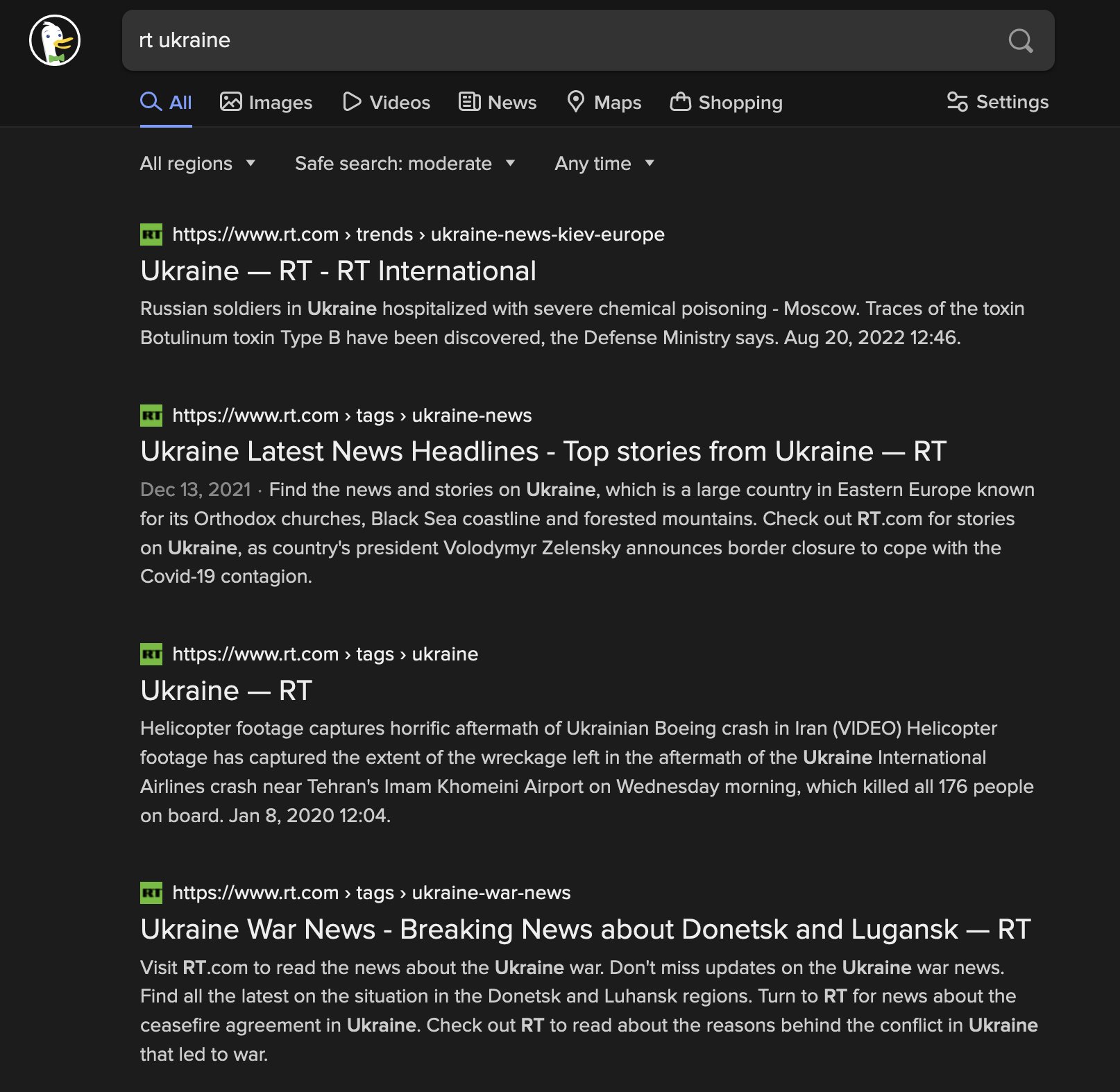1120x1092 pixels.
Task: Click the DuckDuckGo duck logo
Action: point(55,40)
